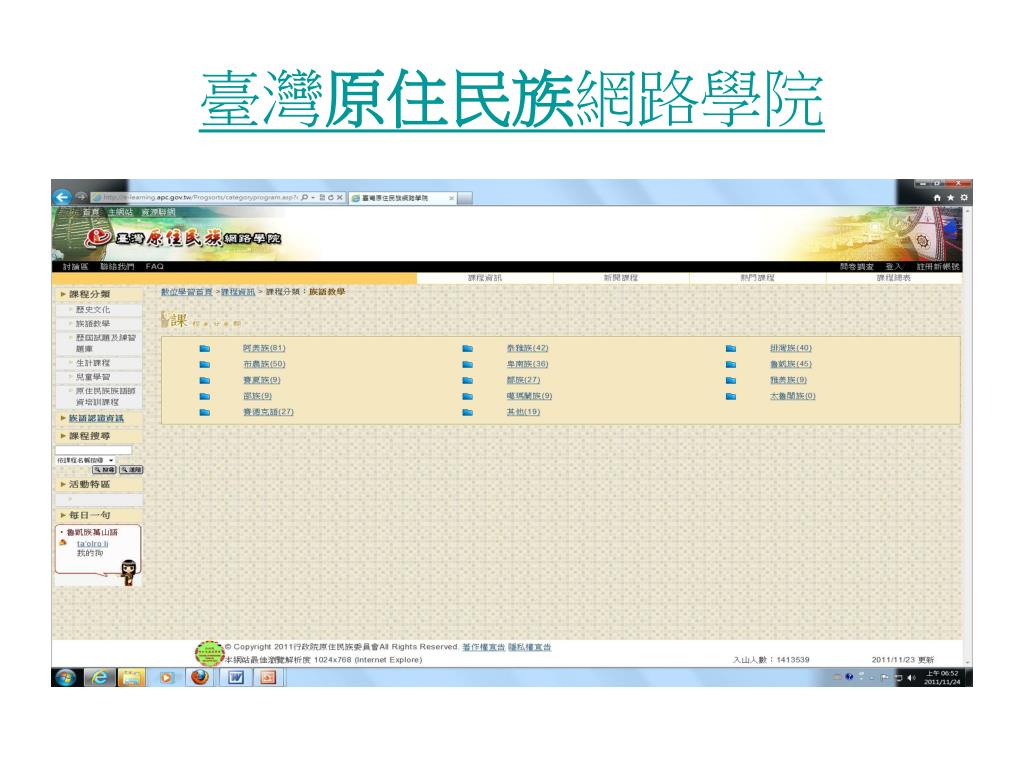Viewport: 1024px width, 768px height.
Task: Open Internet Explorer from the taskbar
Action: coord(99,677)
